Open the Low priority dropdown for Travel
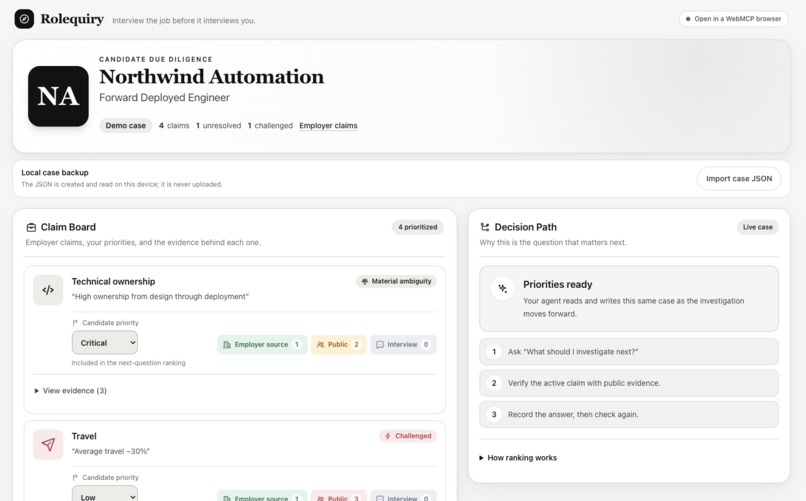 click(105, 494)
